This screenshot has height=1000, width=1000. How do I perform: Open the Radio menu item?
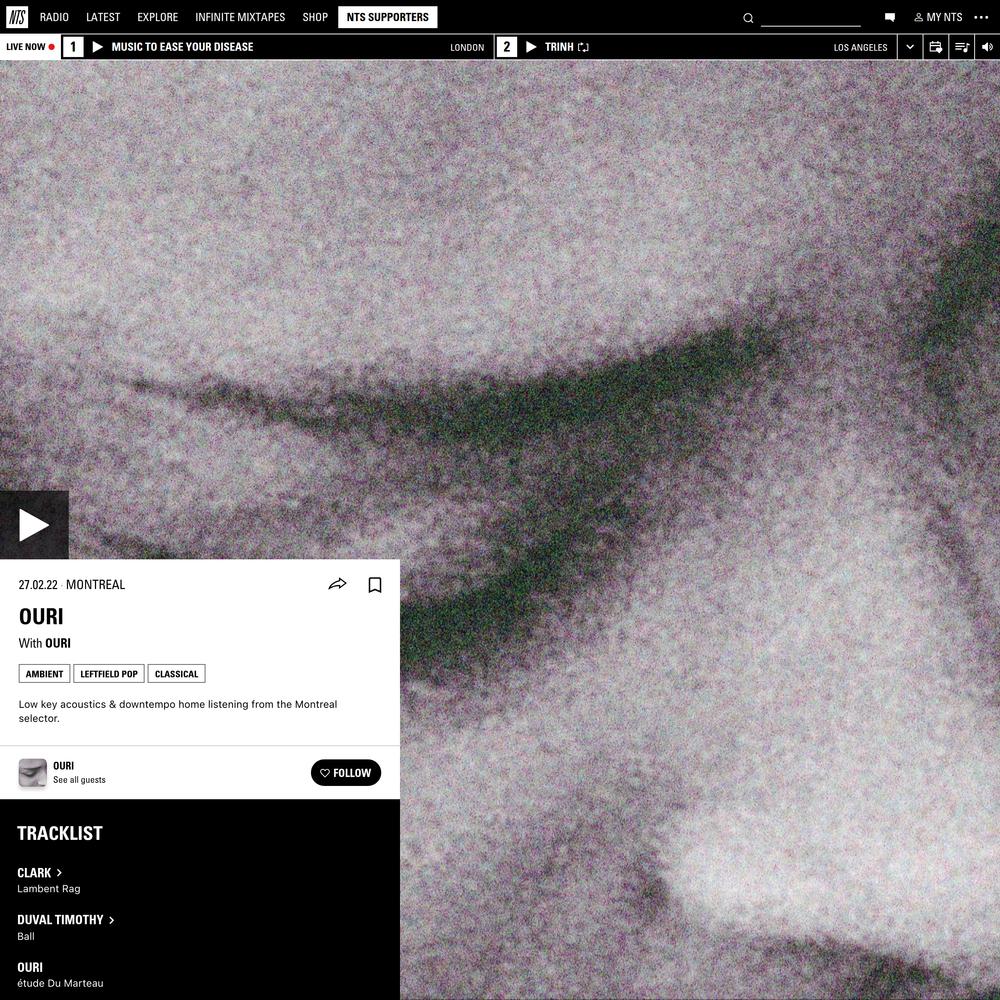click(54, 17)
